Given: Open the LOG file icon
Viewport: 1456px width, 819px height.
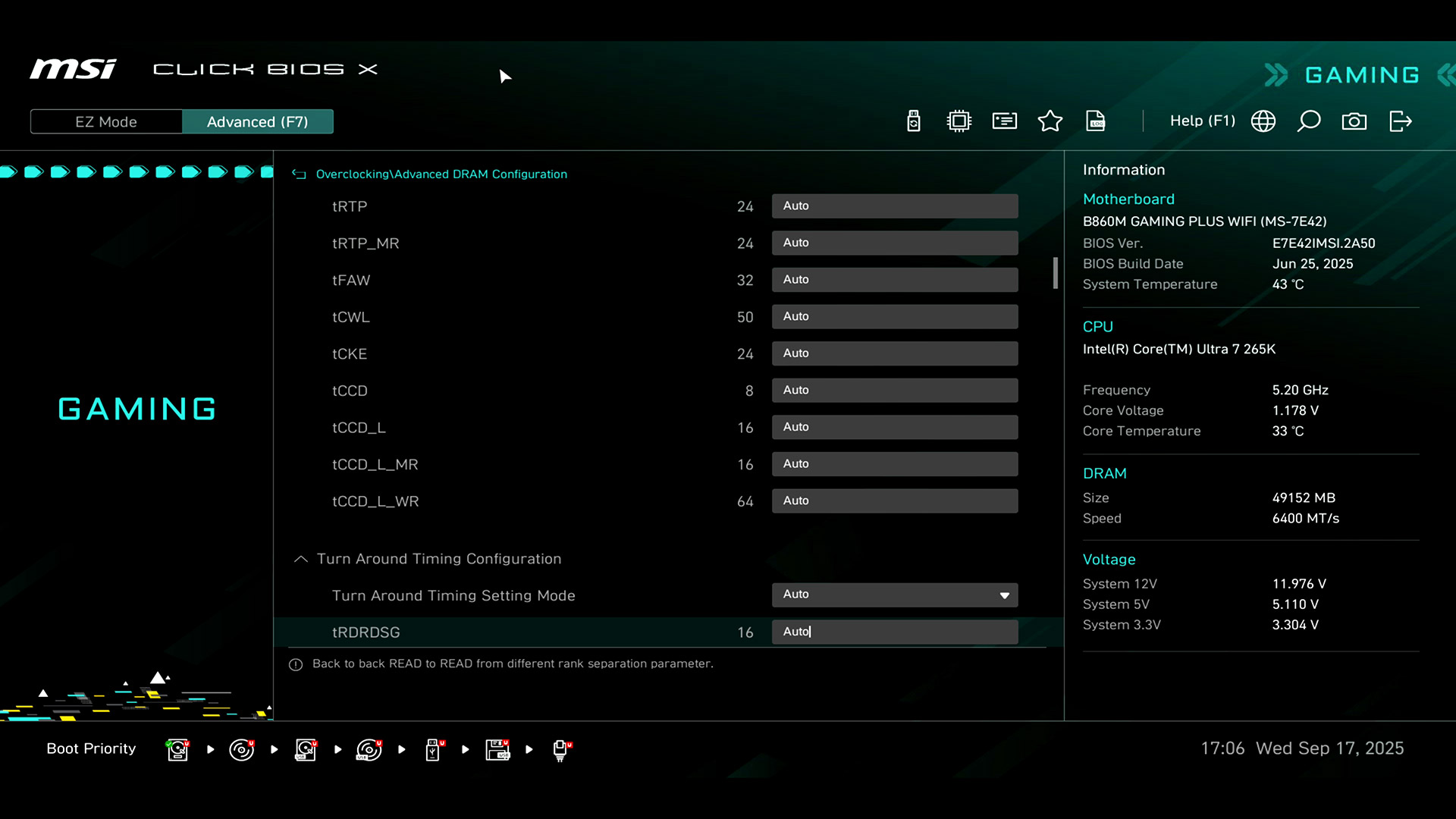Looking at the screenshot, I should [x=1095, y=121].
